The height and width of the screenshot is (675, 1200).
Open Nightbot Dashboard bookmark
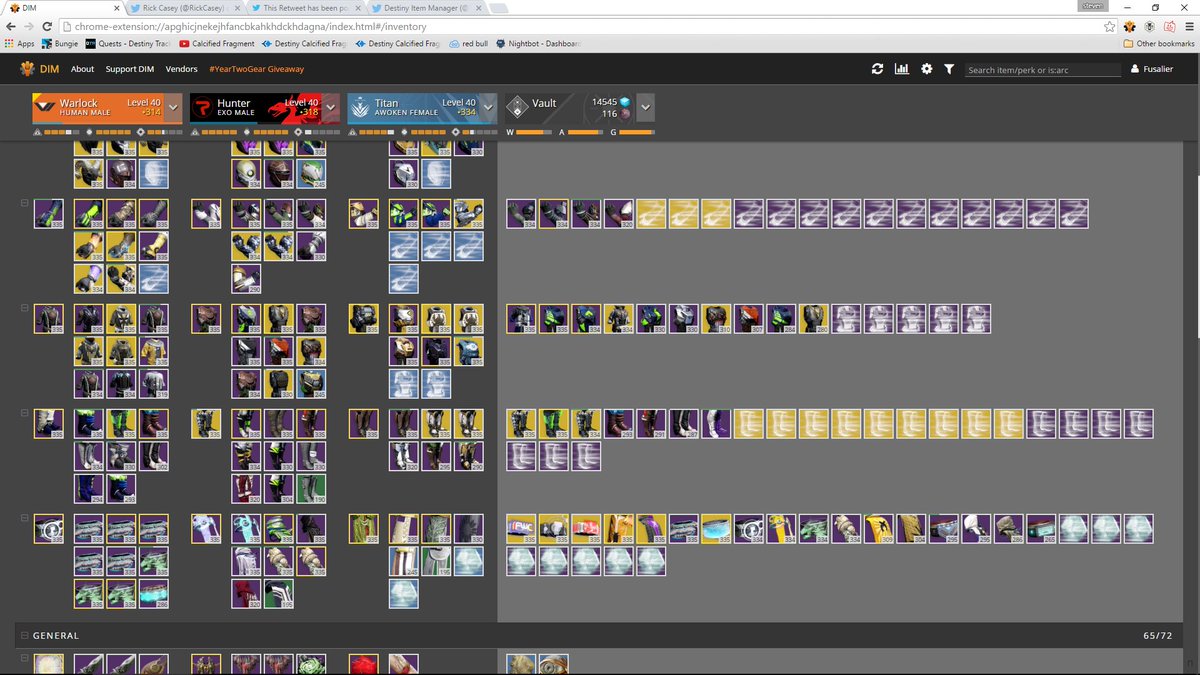[536, 44]
